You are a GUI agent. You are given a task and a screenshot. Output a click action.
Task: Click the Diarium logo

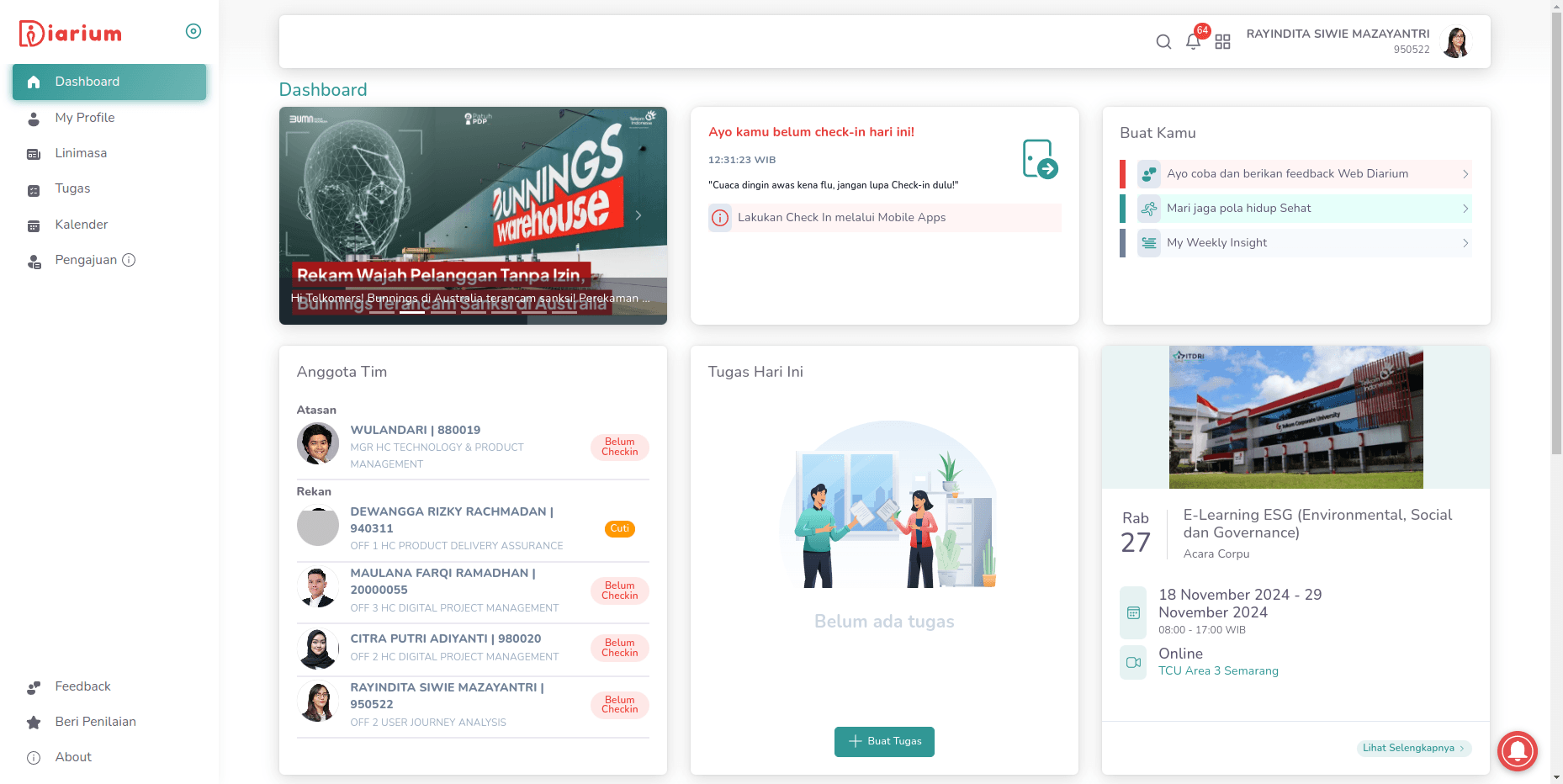tap(71, 33)
